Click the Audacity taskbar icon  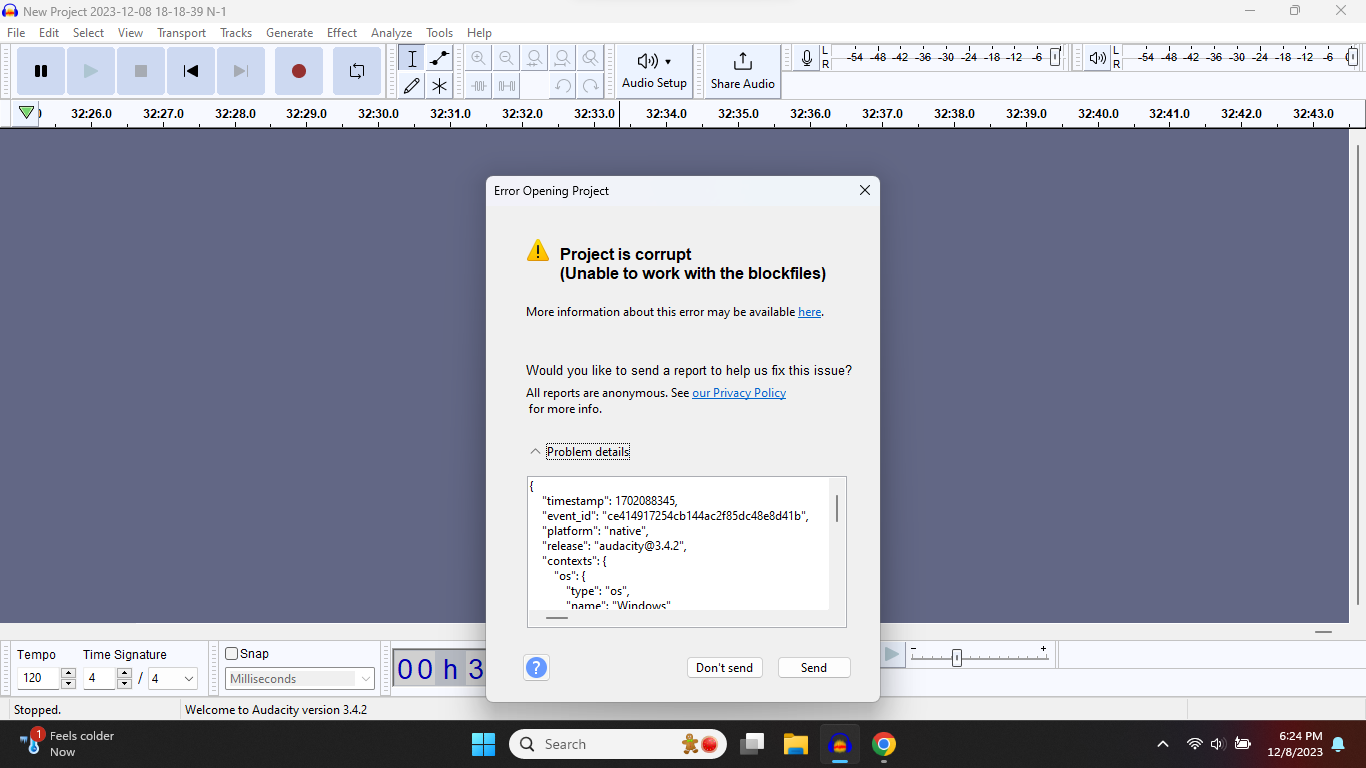(x=839, y=744)
